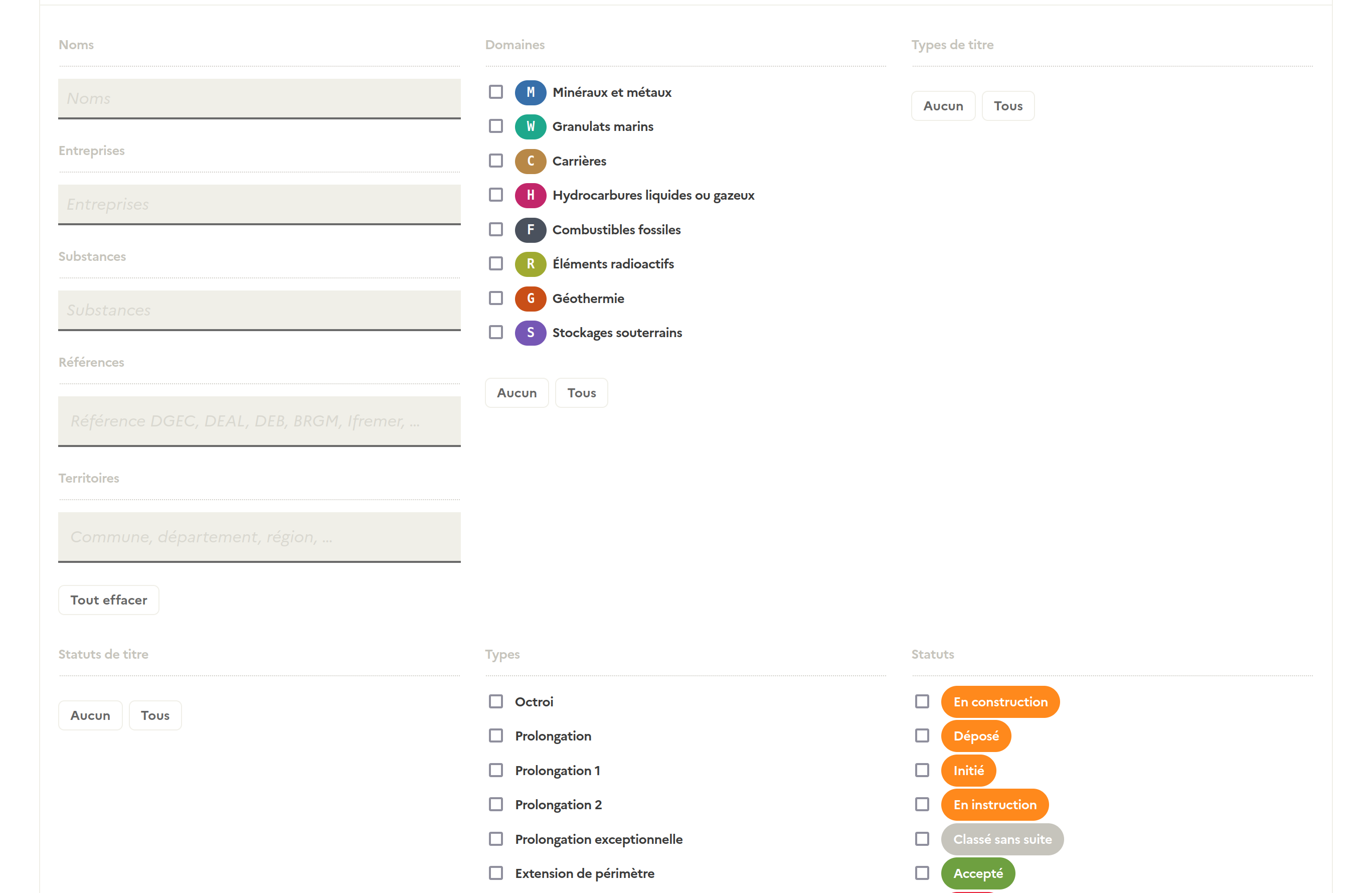Click the Noms input field

point(259,98)
